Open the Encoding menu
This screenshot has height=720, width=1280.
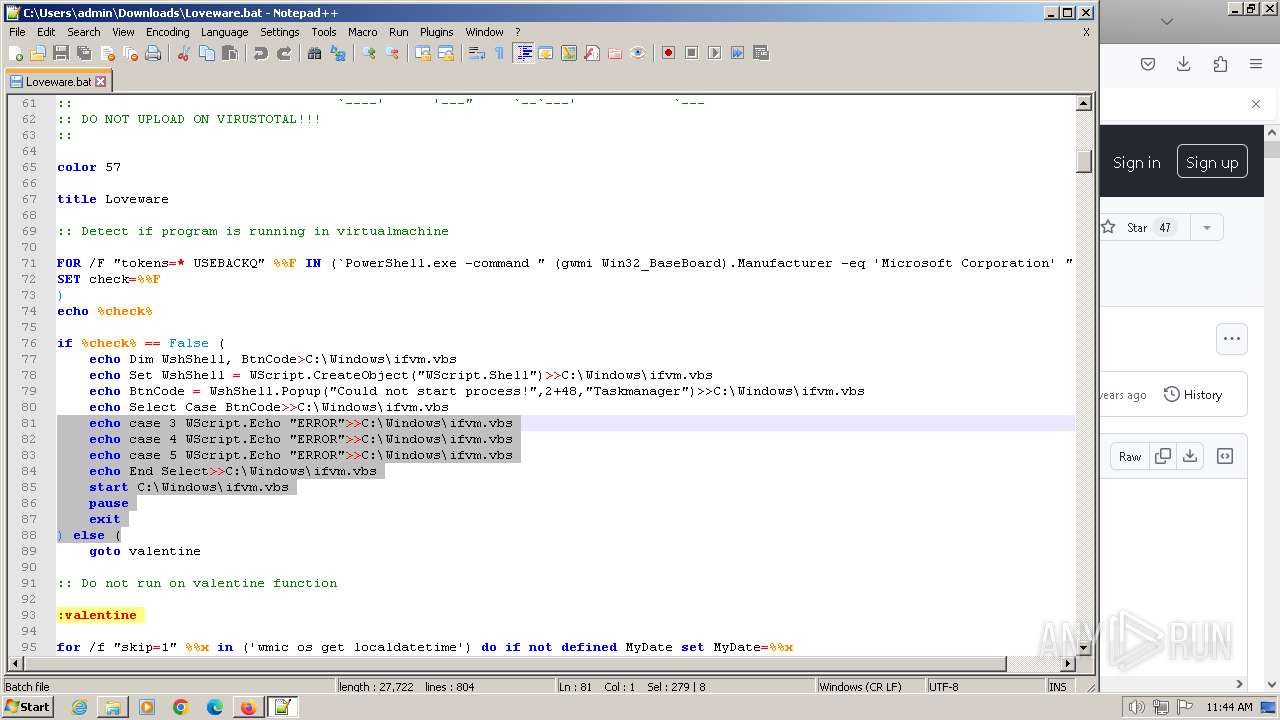[x=167, y=32]
